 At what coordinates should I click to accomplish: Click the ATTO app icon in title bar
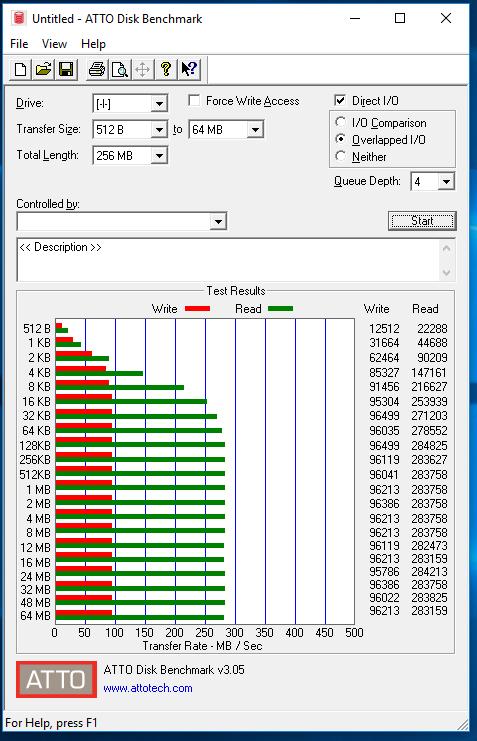(x=18, y=18)
